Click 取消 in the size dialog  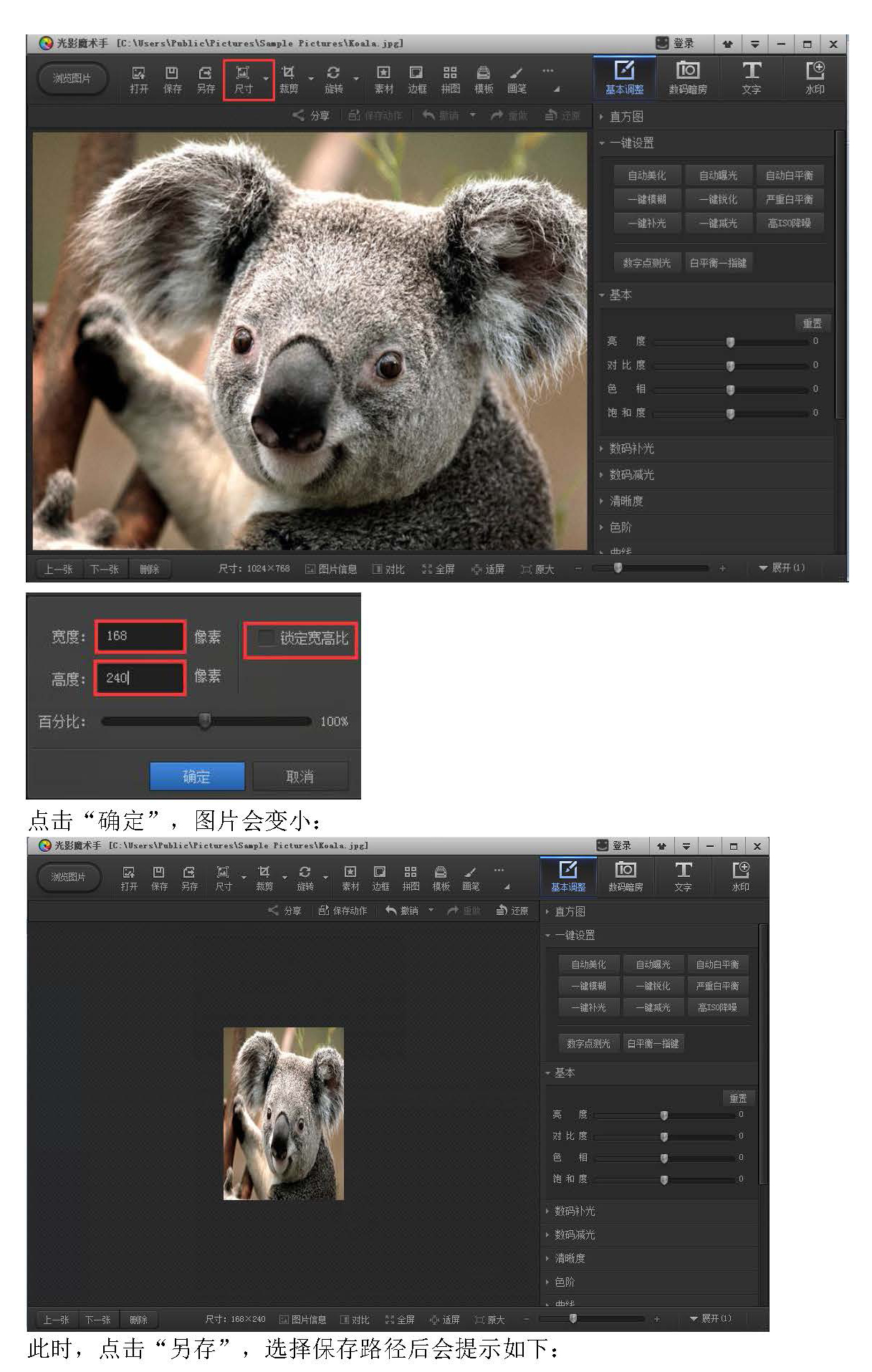pos(300,776)
